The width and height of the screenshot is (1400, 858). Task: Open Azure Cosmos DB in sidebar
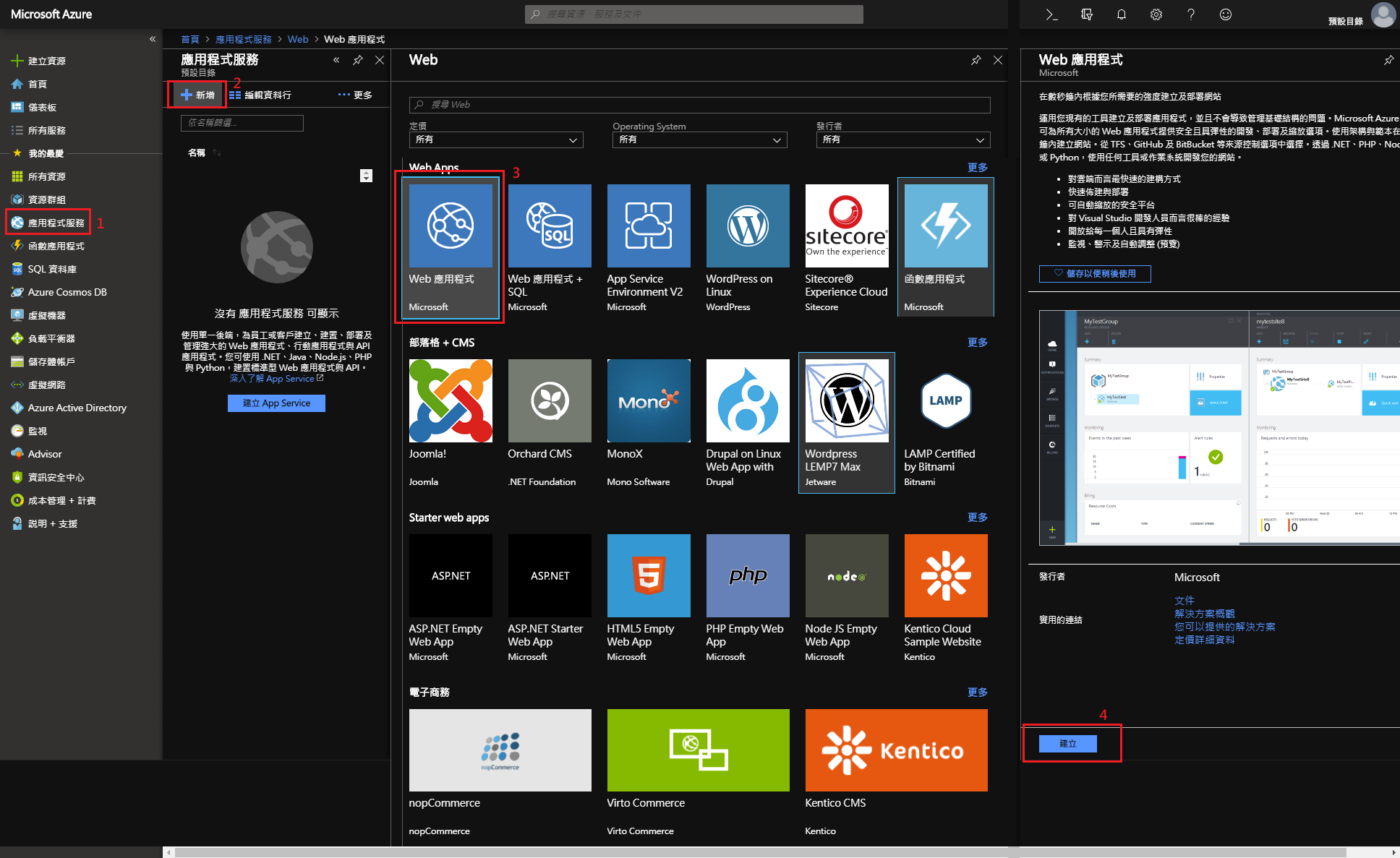[67, 292]
